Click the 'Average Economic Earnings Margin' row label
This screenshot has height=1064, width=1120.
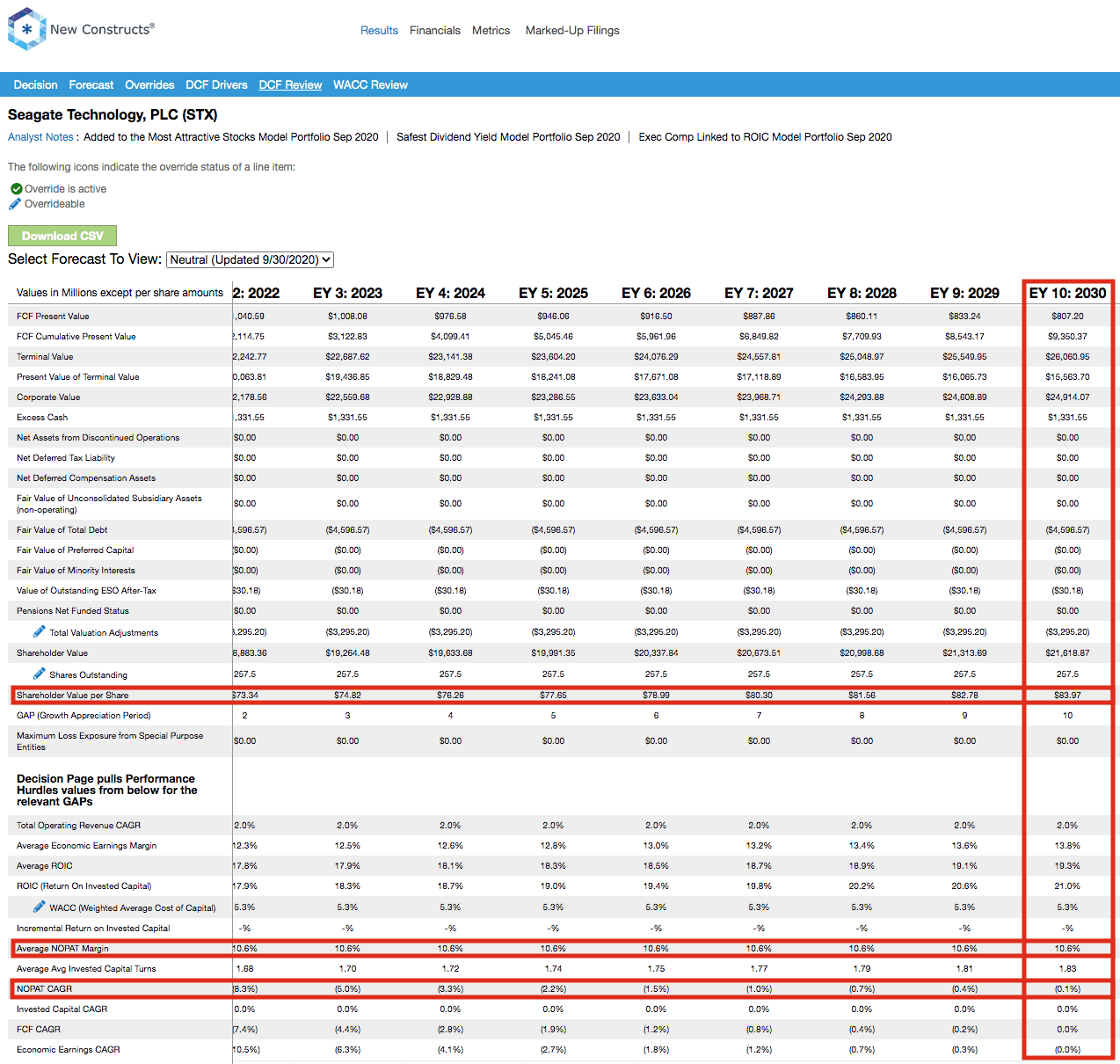tap(86, 845)
